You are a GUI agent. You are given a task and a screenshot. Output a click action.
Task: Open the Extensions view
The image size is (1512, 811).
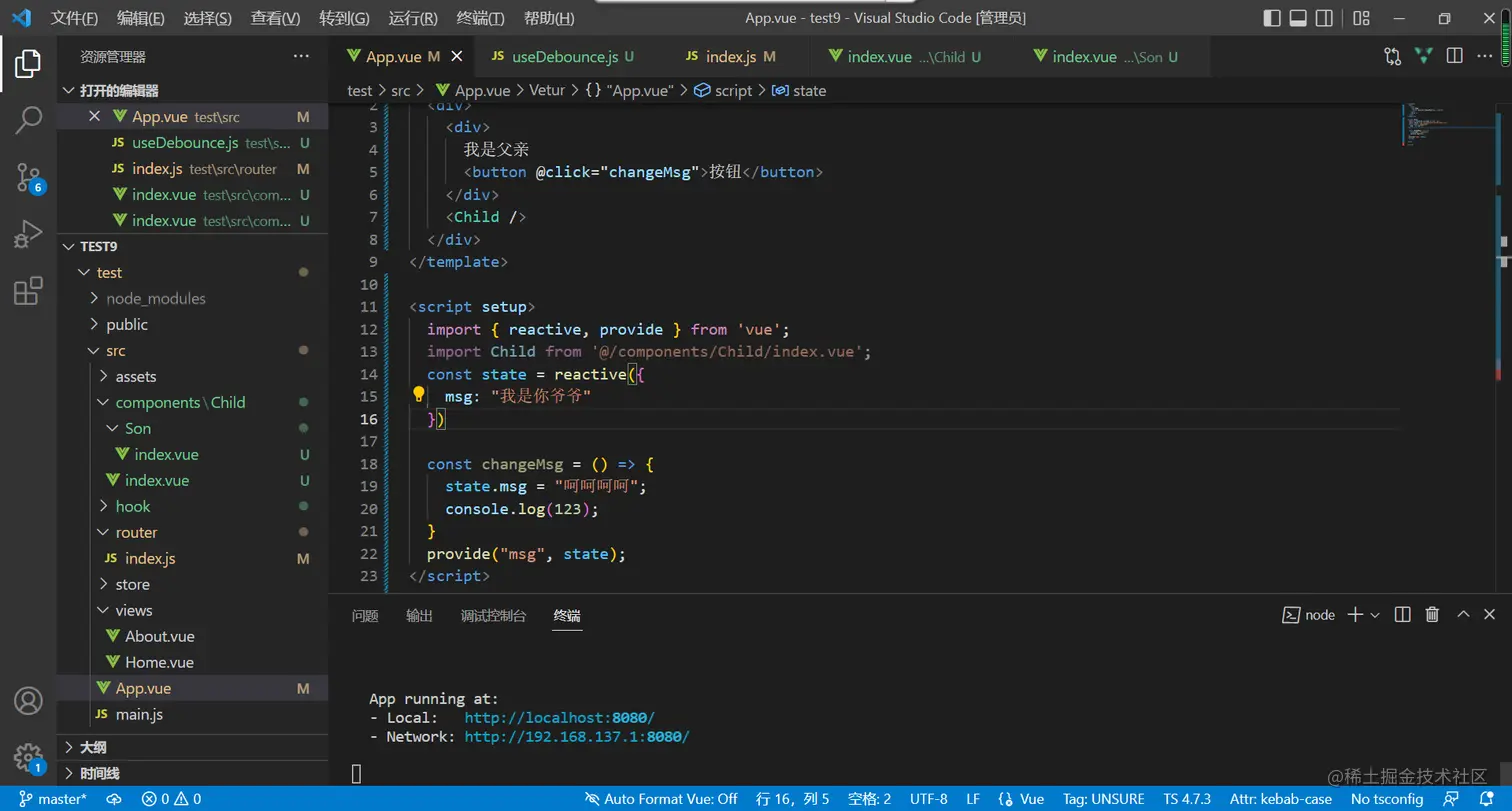pyautogui.click(x=28, y=292)
